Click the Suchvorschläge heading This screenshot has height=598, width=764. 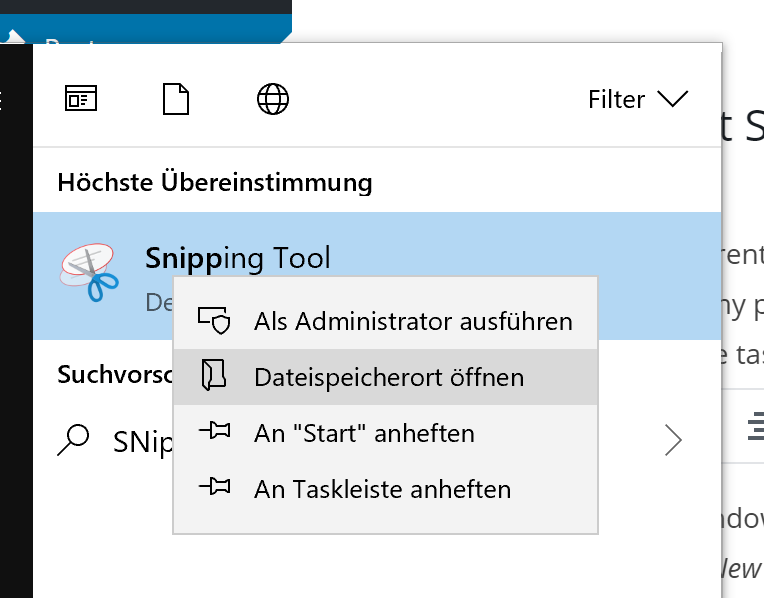[x=115, y=375]
